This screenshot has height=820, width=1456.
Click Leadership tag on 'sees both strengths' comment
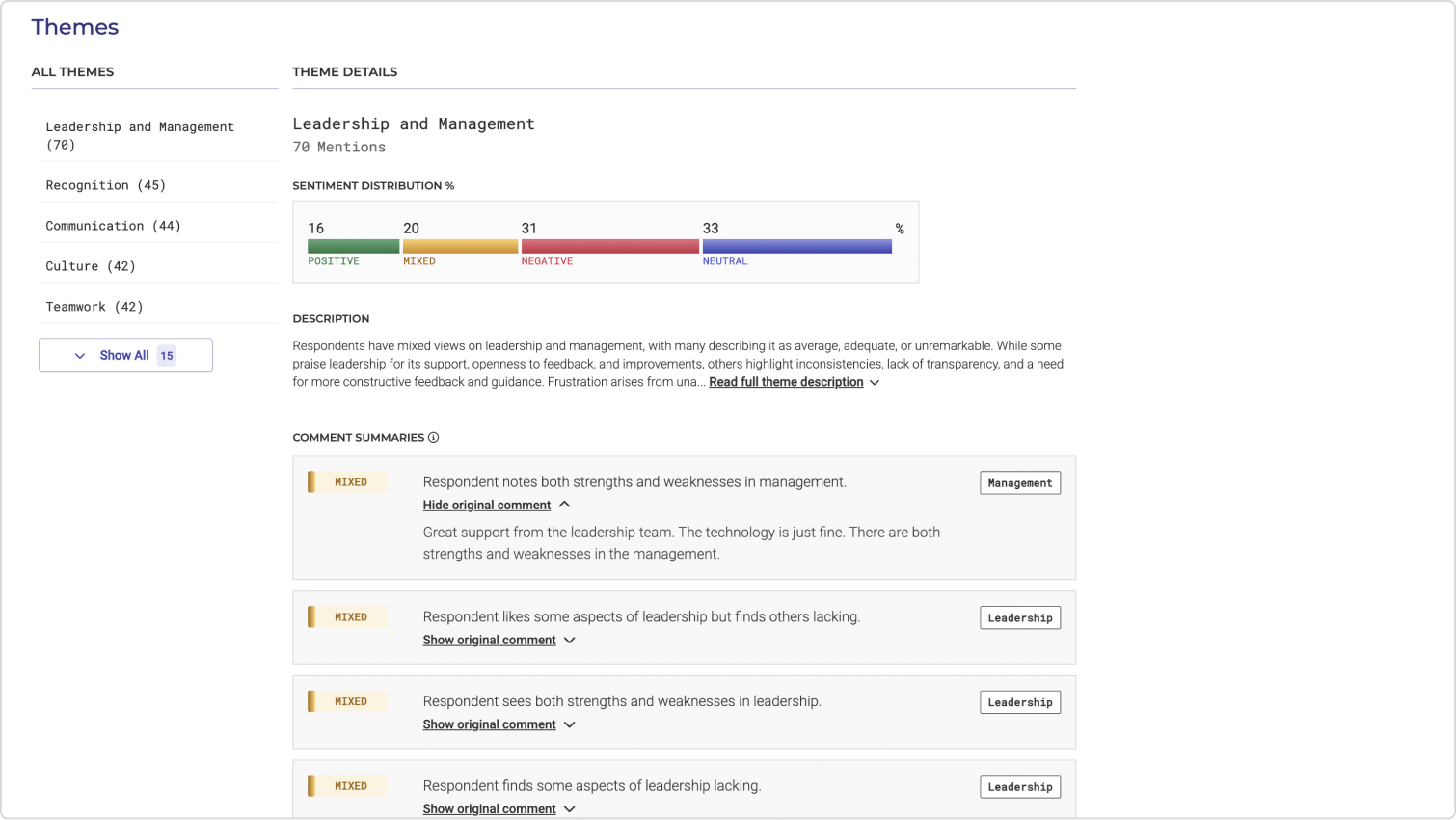point(1020,702)
